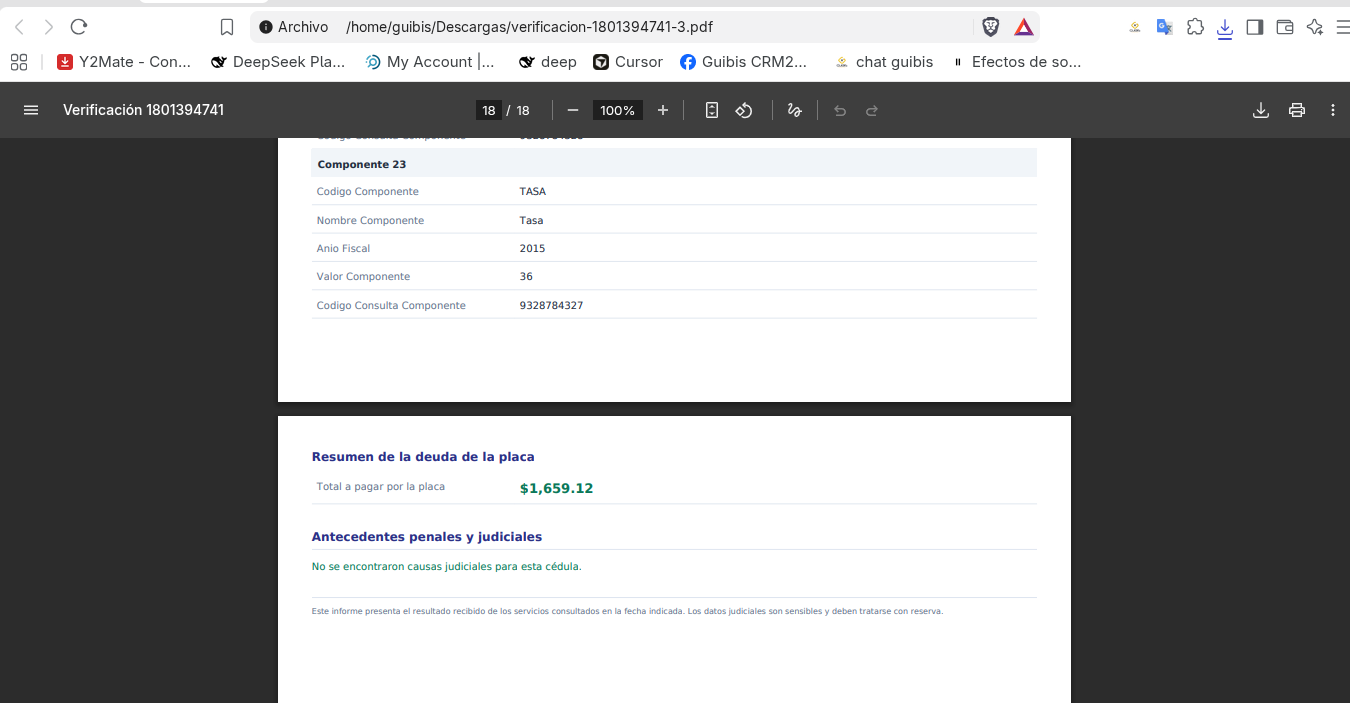Open the Brave Wallet
1350x703 pixels.
tap(1285, 27)
